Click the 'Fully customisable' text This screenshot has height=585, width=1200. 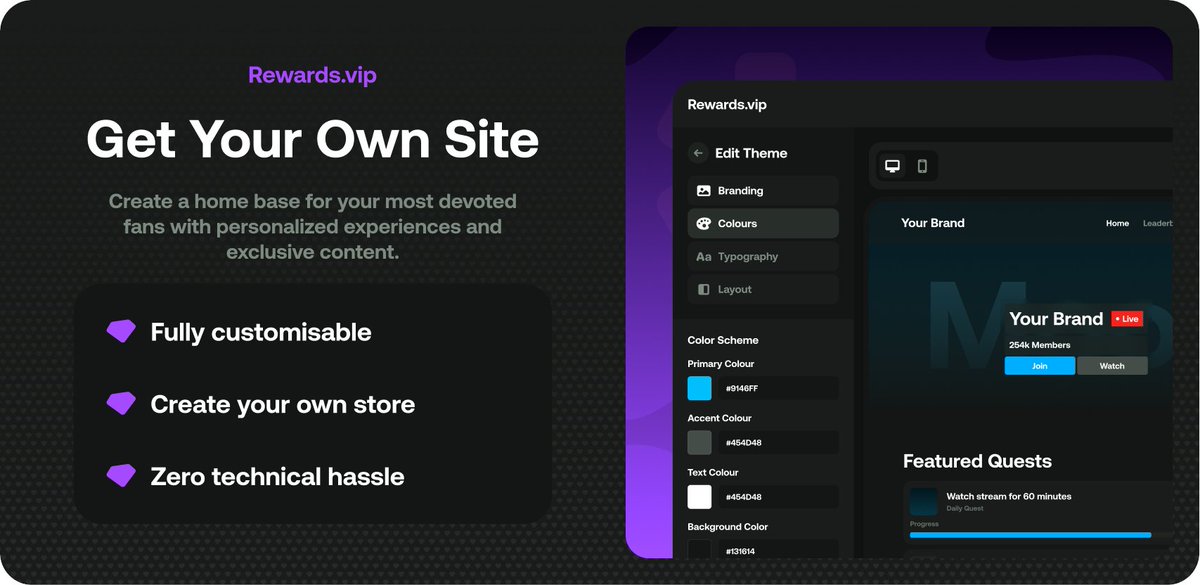[261, 333]
